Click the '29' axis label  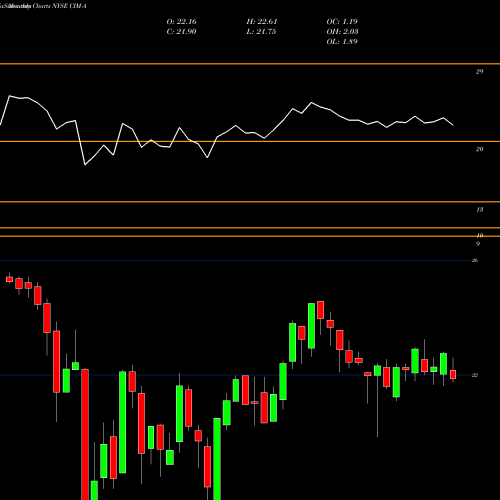point(479,71)
